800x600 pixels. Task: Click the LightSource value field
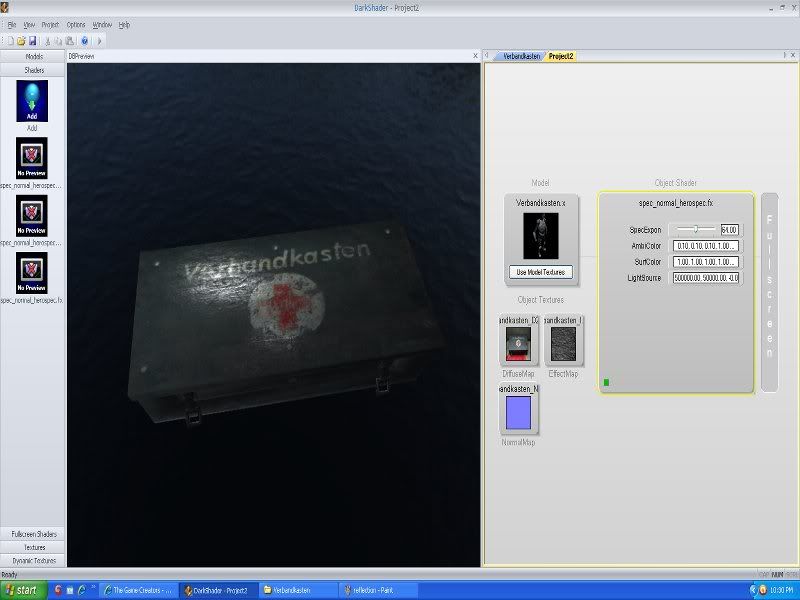tap(706, 278)
